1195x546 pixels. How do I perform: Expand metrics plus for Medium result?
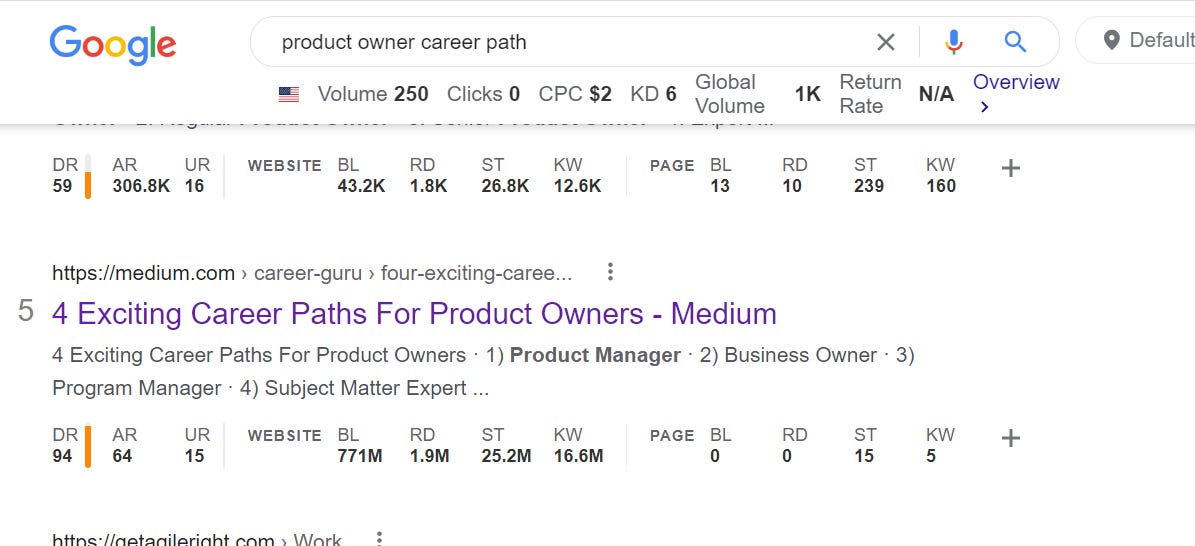coord(1011,438)
